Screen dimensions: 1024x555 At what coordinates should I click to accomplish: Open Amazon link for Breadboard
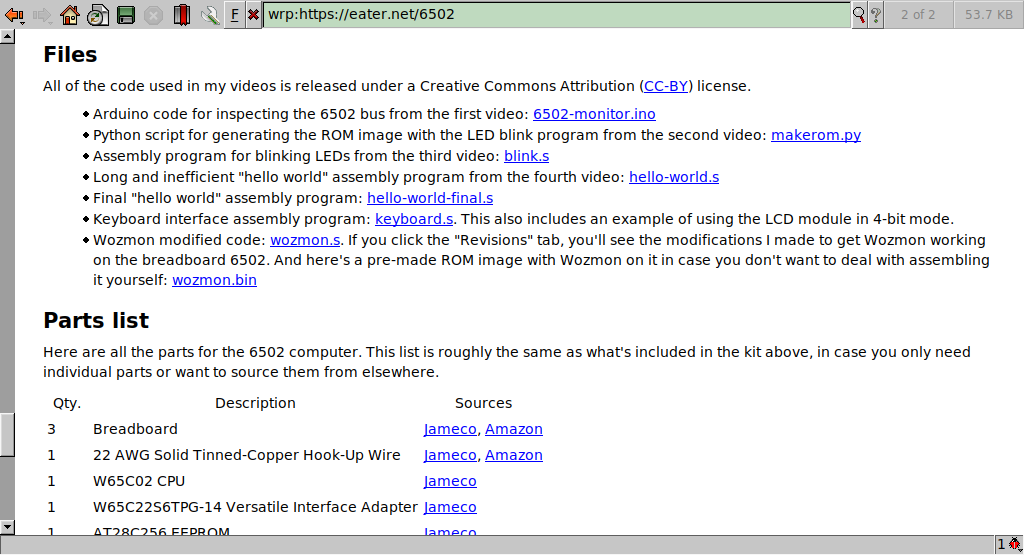point(513,429)
